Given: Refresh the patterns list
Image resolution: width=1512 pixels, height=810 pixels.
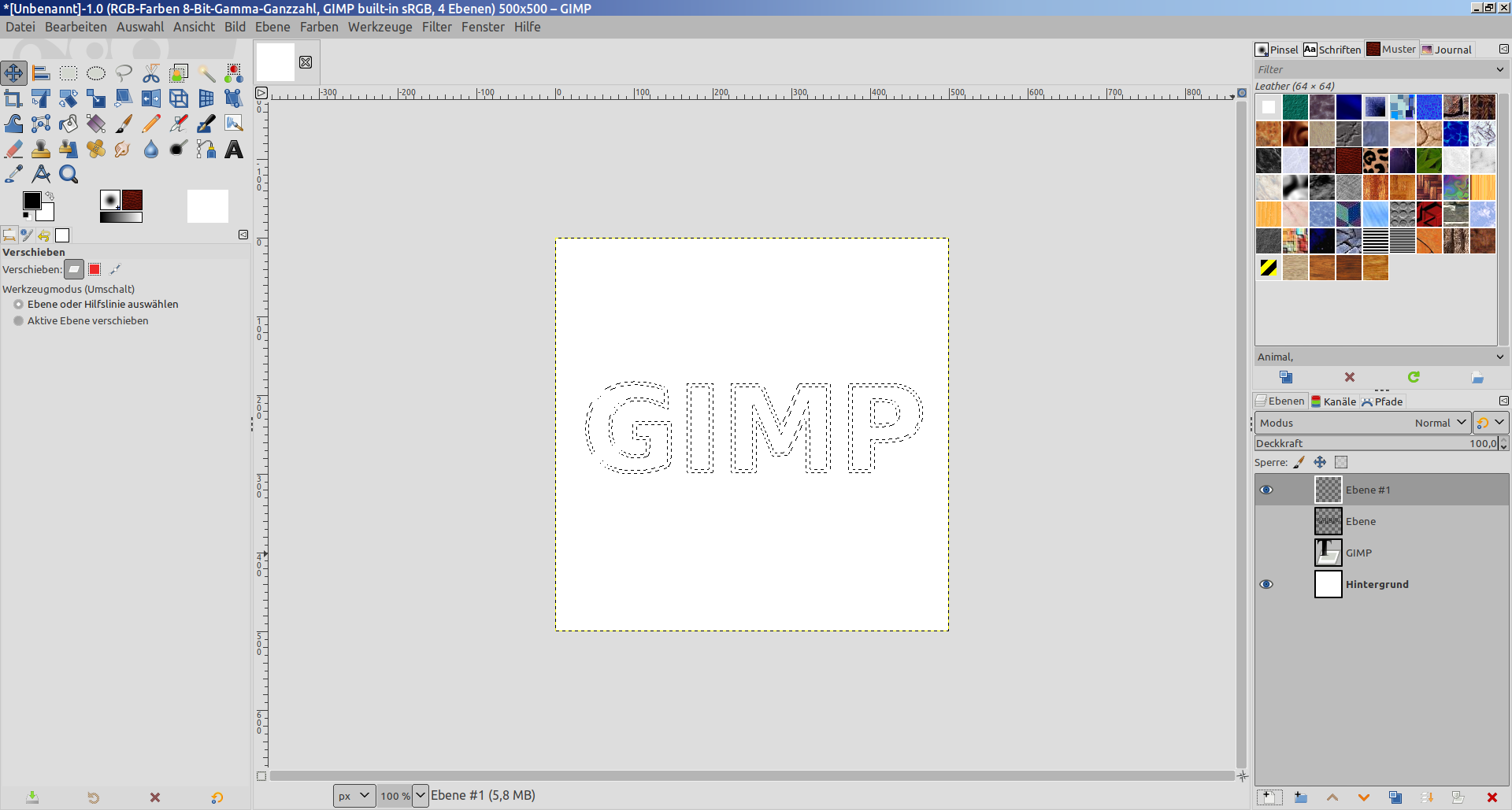Looking at the screenshot, I should coord(1414,377).
